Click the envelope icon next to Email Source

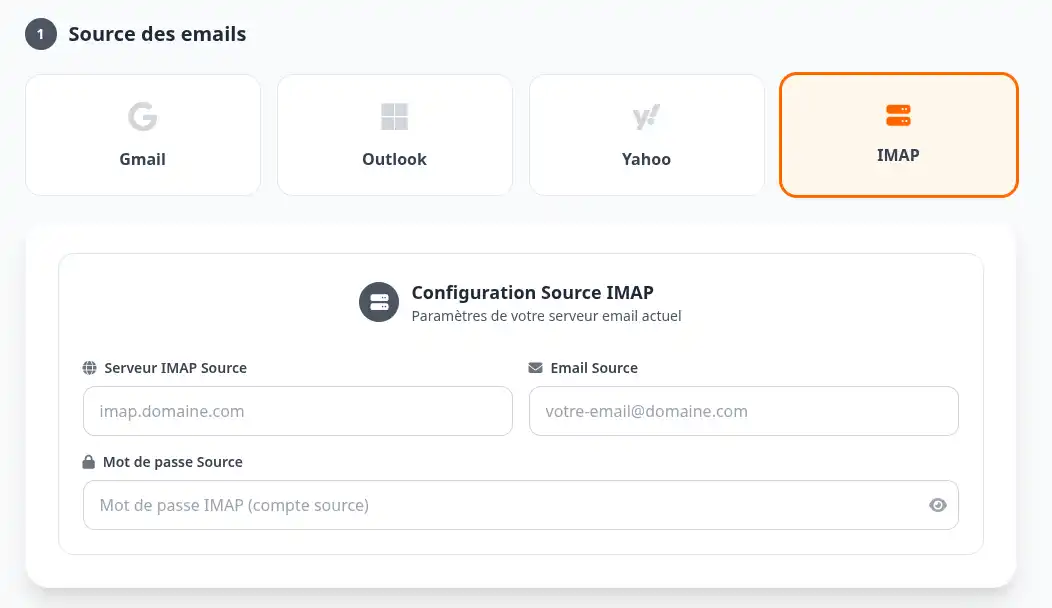tap(535, 368)
